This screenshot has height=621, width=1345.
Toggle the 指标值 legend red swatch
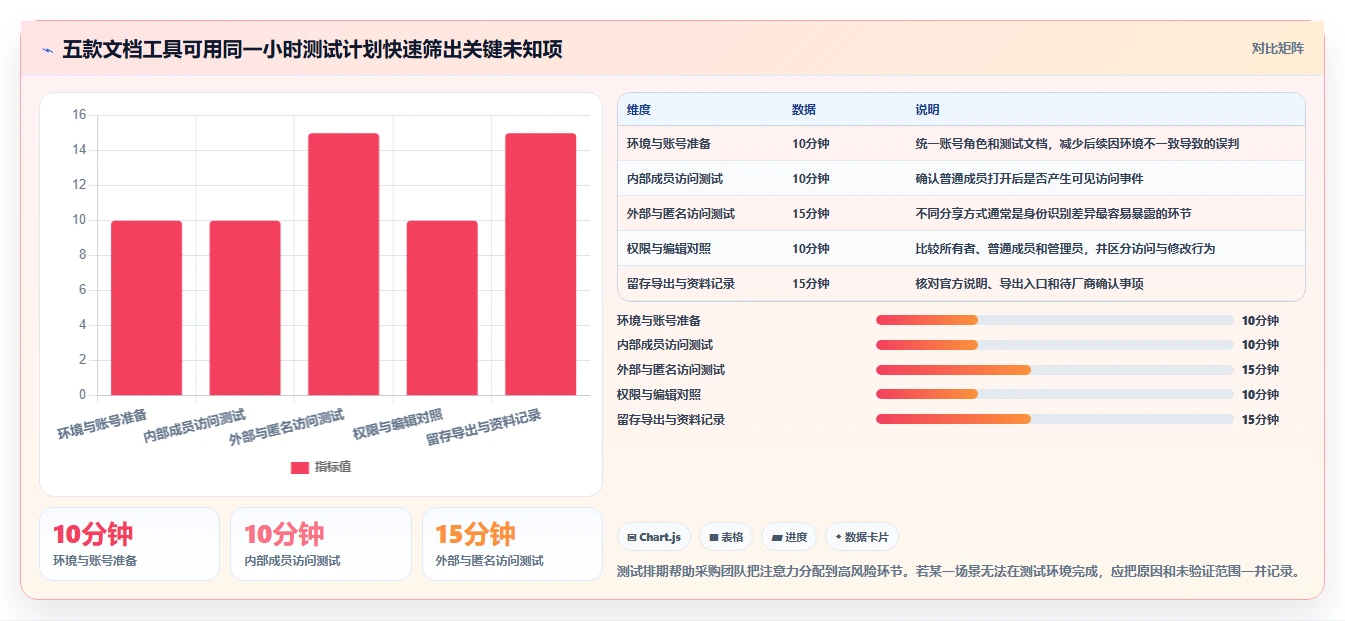coord(300,467)
